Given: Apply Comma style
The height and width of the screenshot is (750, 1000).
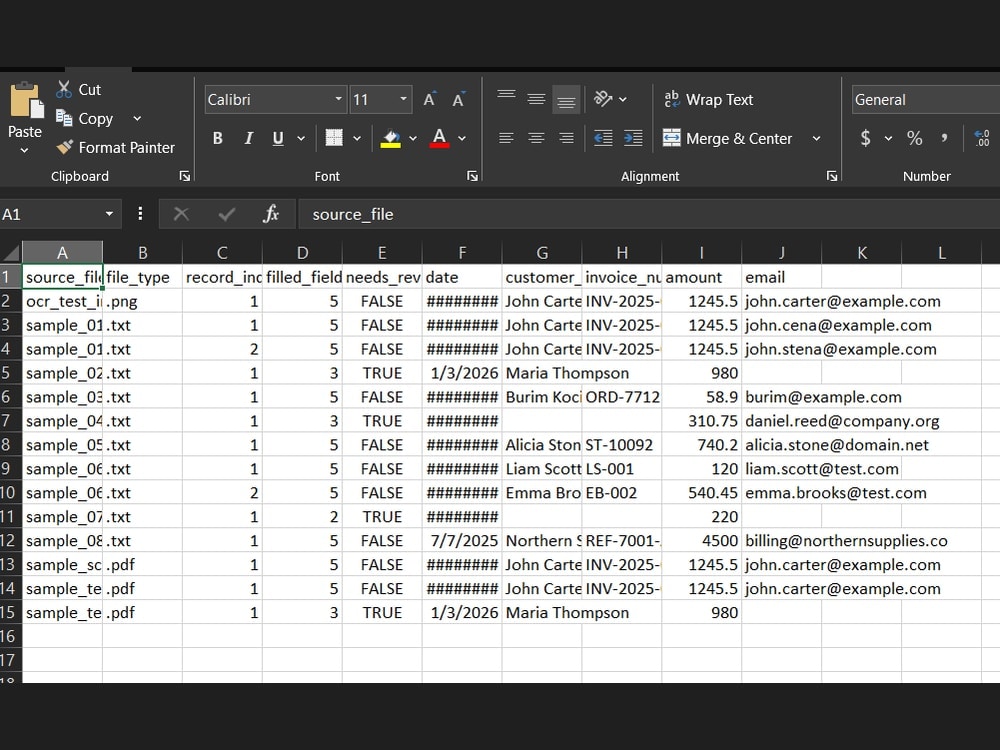Looking at the screenshot, I should click(944, 138).
